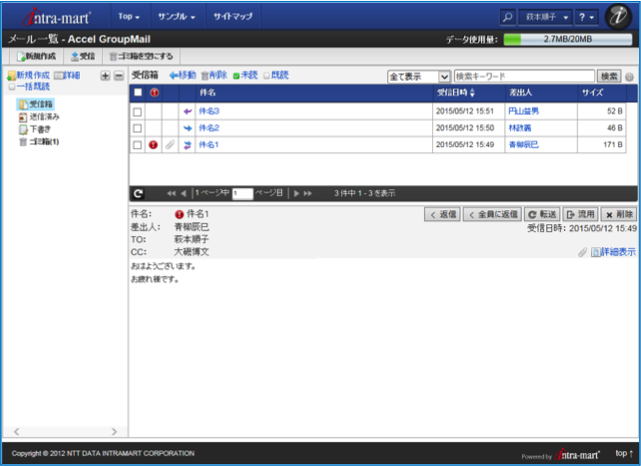Focus the 検索キーワード search field
Image resolution: width=641 pixels, height=466 pixels.
pos(524,76)
